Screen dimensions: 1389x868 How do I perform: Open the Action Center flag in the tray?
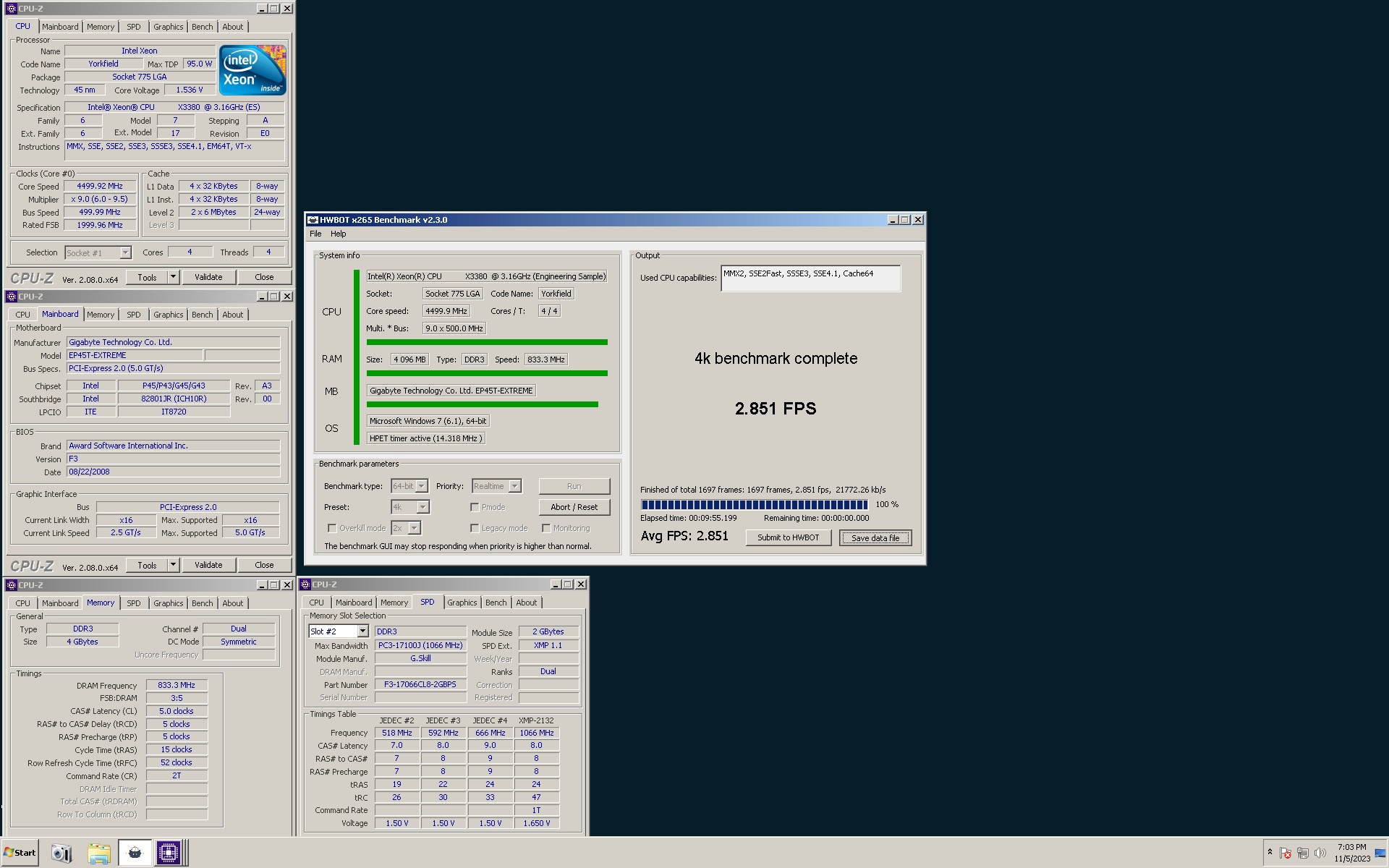tap(1286, 854)
